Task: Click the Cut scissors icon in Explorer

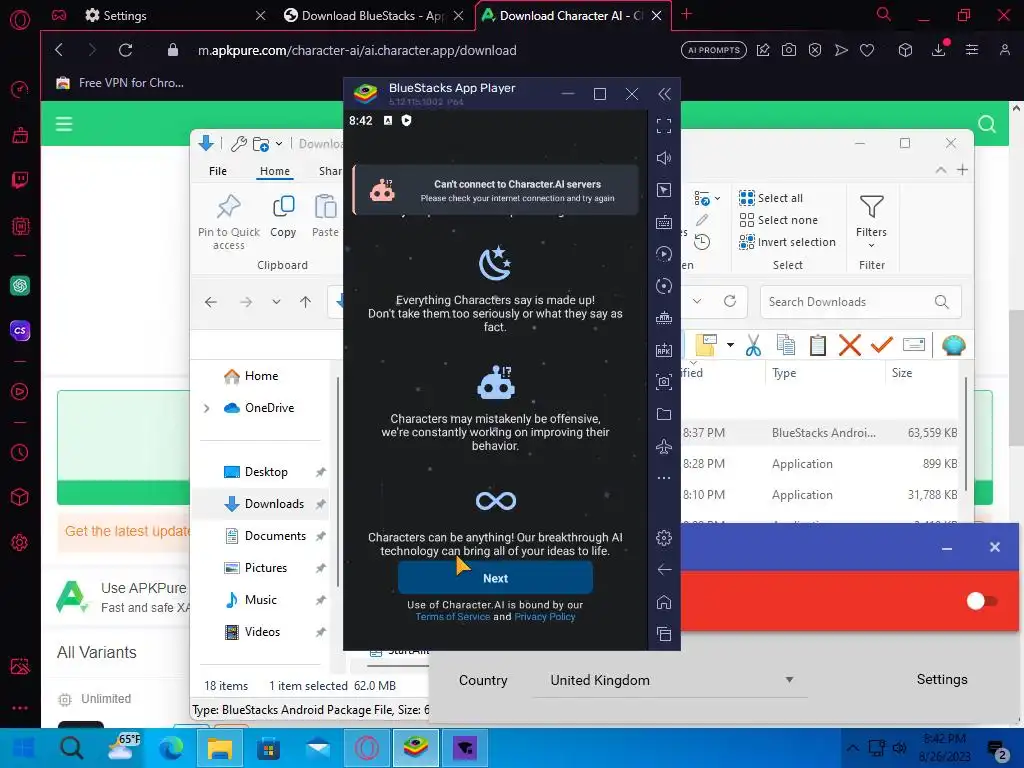Action: pos(753,345)
